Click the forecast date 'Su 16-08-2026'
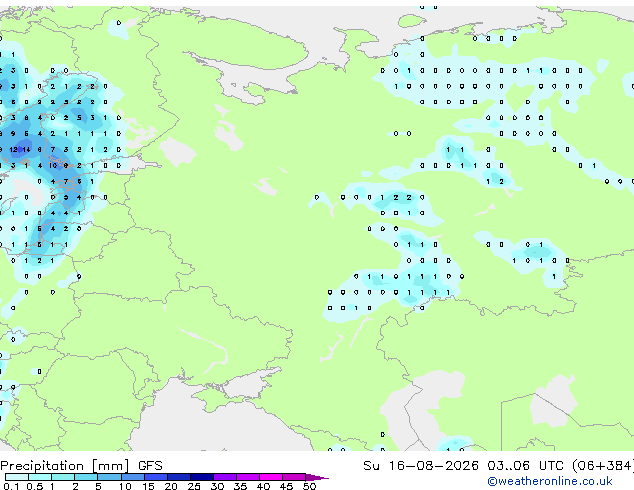The height and width of the screenshot is (490, 634). pyautogui.click(x=421, y=466)
